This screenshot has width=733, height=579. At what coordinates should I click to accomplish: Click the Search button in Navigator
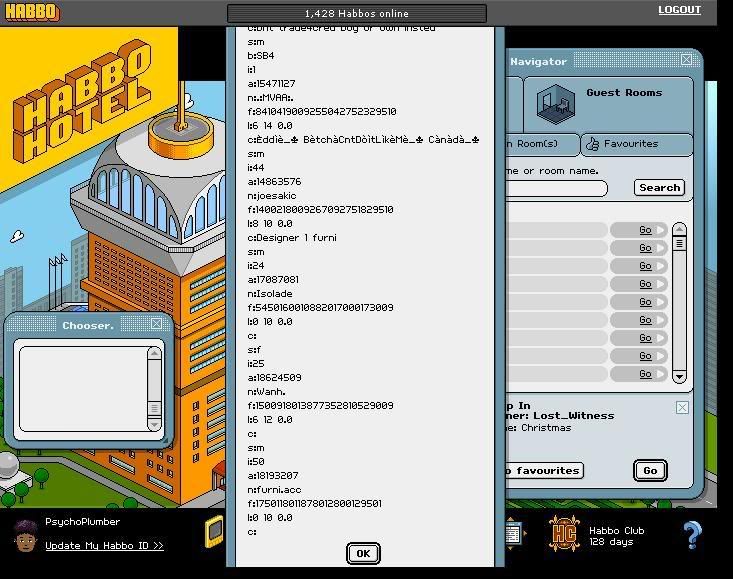tap(659, 188)
